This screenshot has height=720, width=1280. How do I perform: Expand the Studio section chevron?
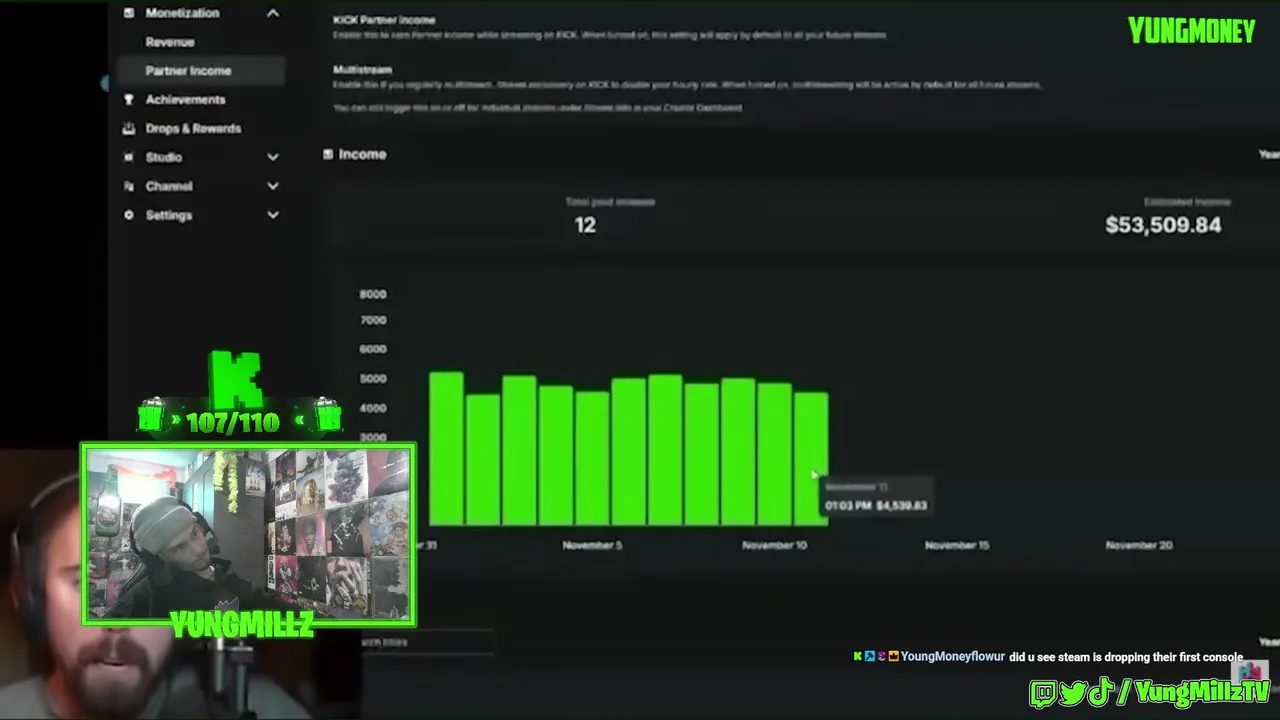pos(272,157)
